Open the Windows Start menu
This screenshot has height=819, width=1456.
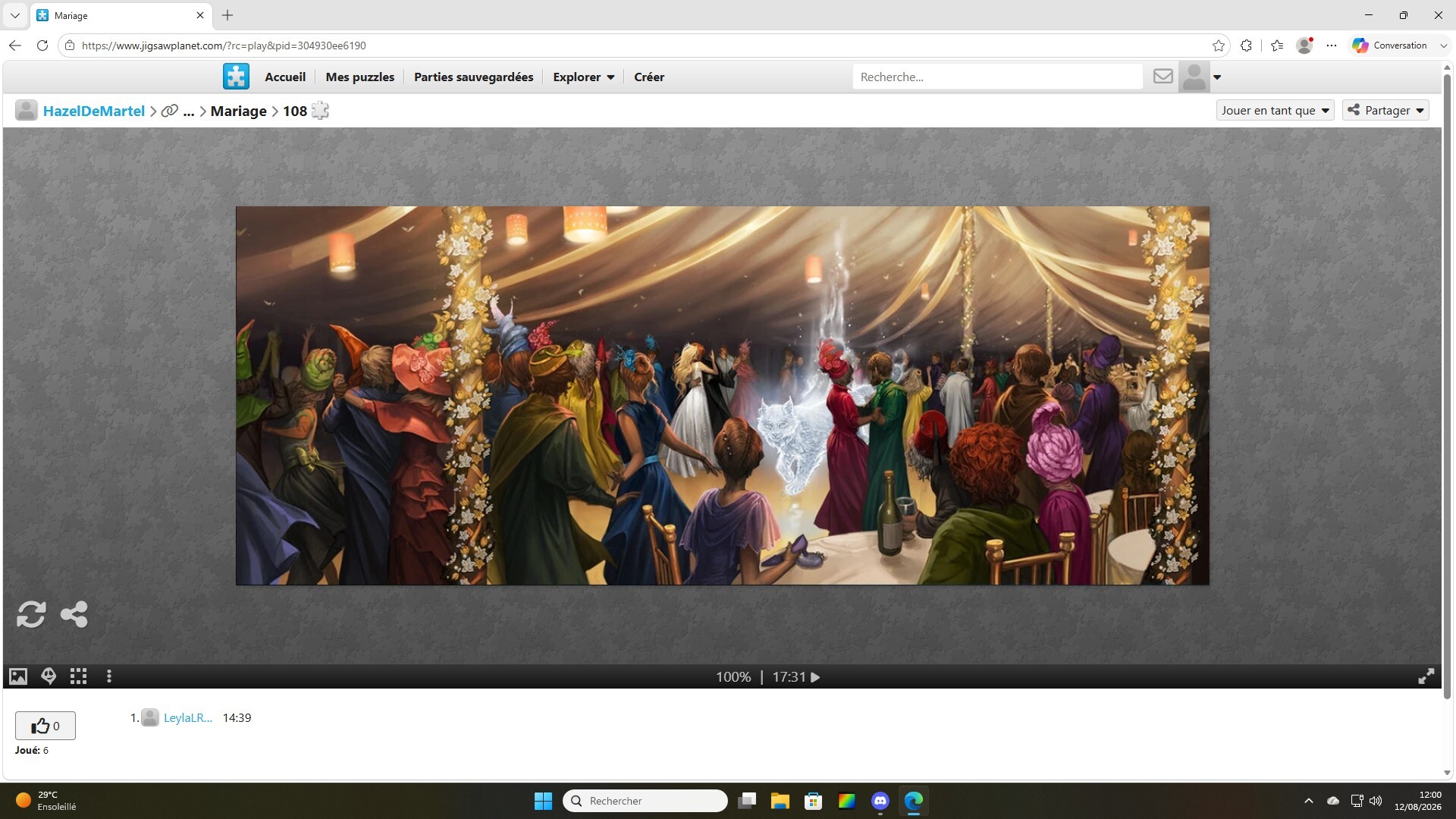(x=543, y=801)
